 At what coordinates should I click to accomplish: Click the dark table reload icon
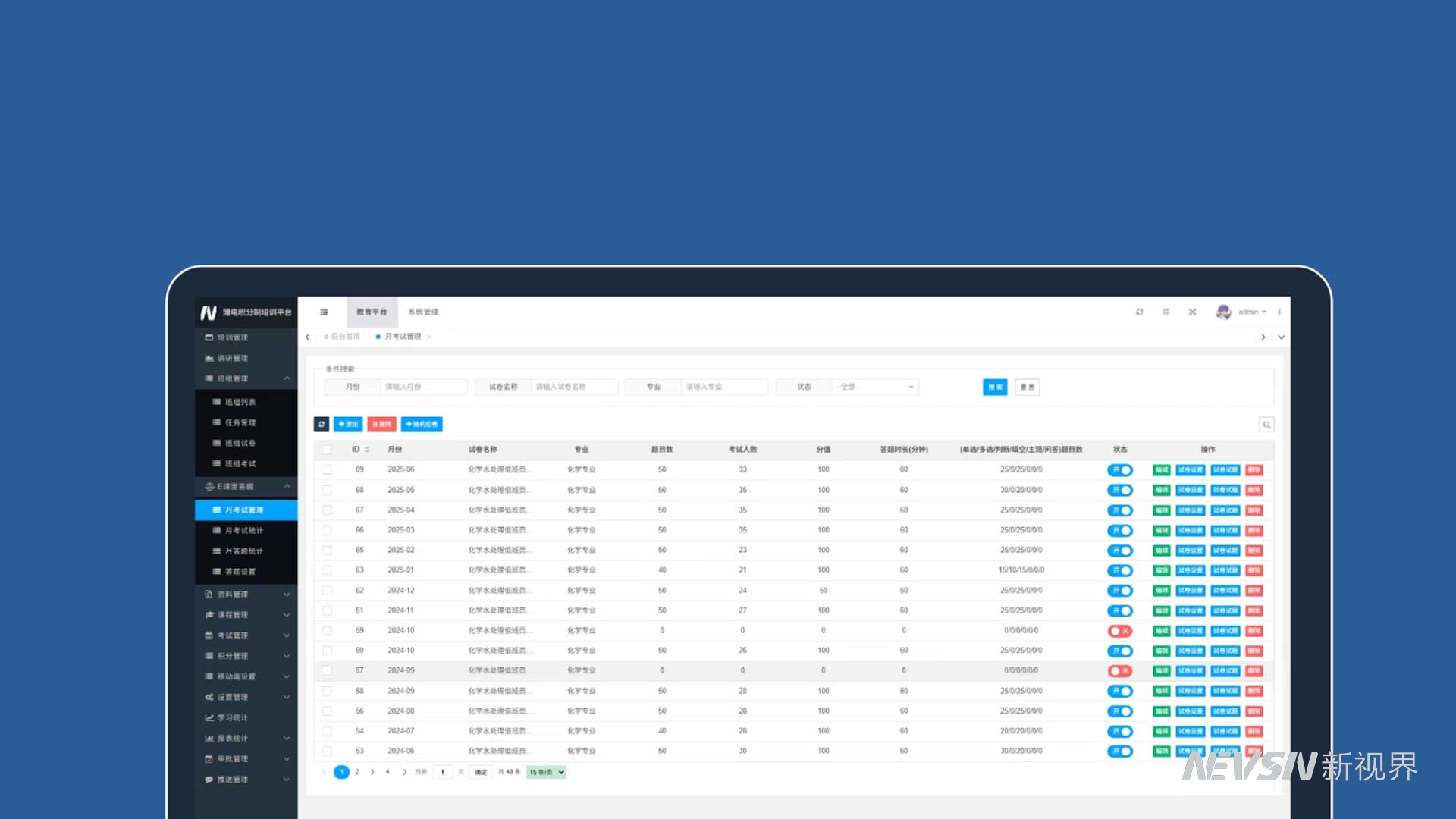point(322,424)
